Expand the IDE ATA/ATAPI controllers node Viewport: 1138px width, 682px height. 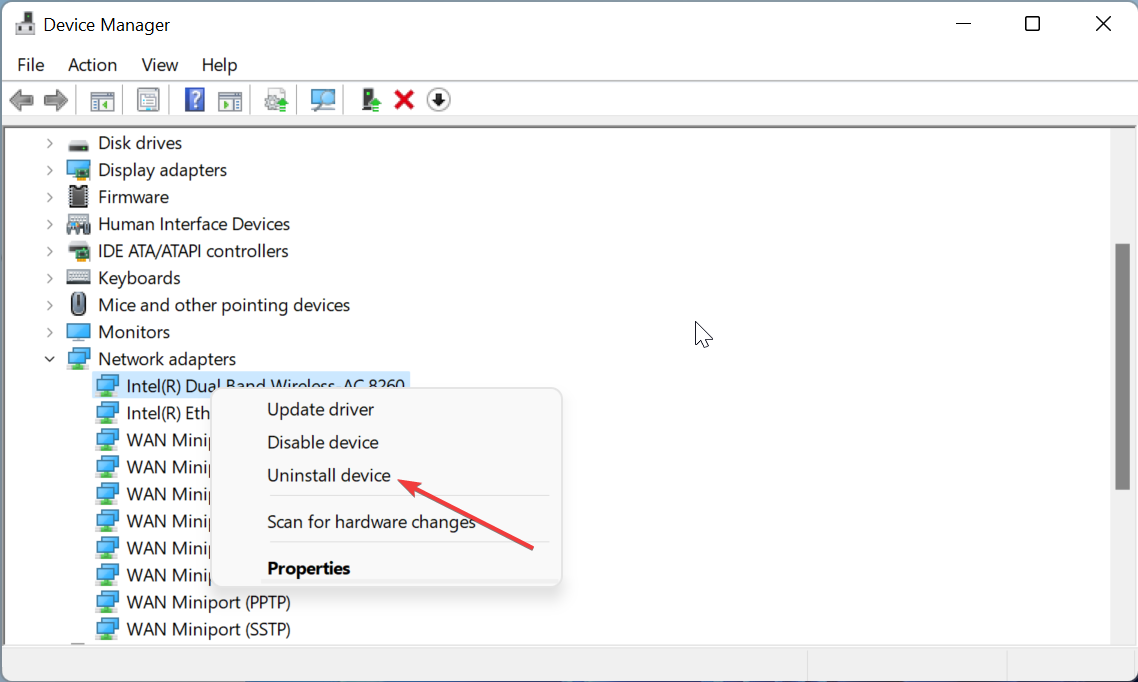[49, 252]
